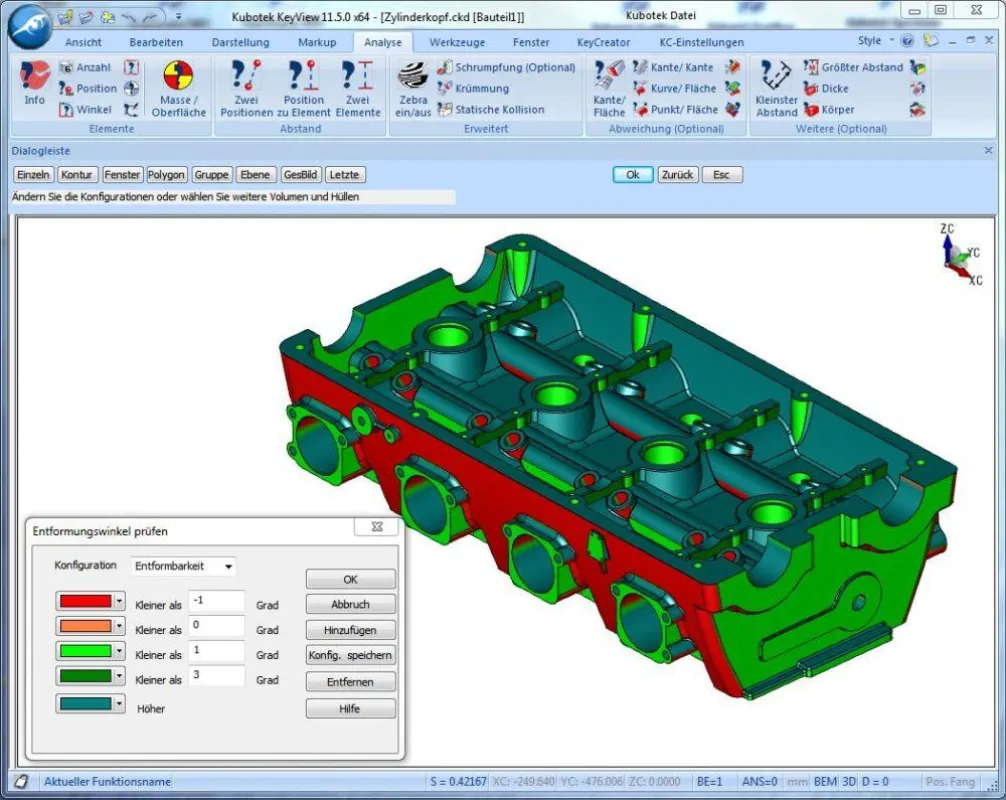1006x800 pixels.
Task: Choose Zwei Elemente distance tool
Action: 358,89
